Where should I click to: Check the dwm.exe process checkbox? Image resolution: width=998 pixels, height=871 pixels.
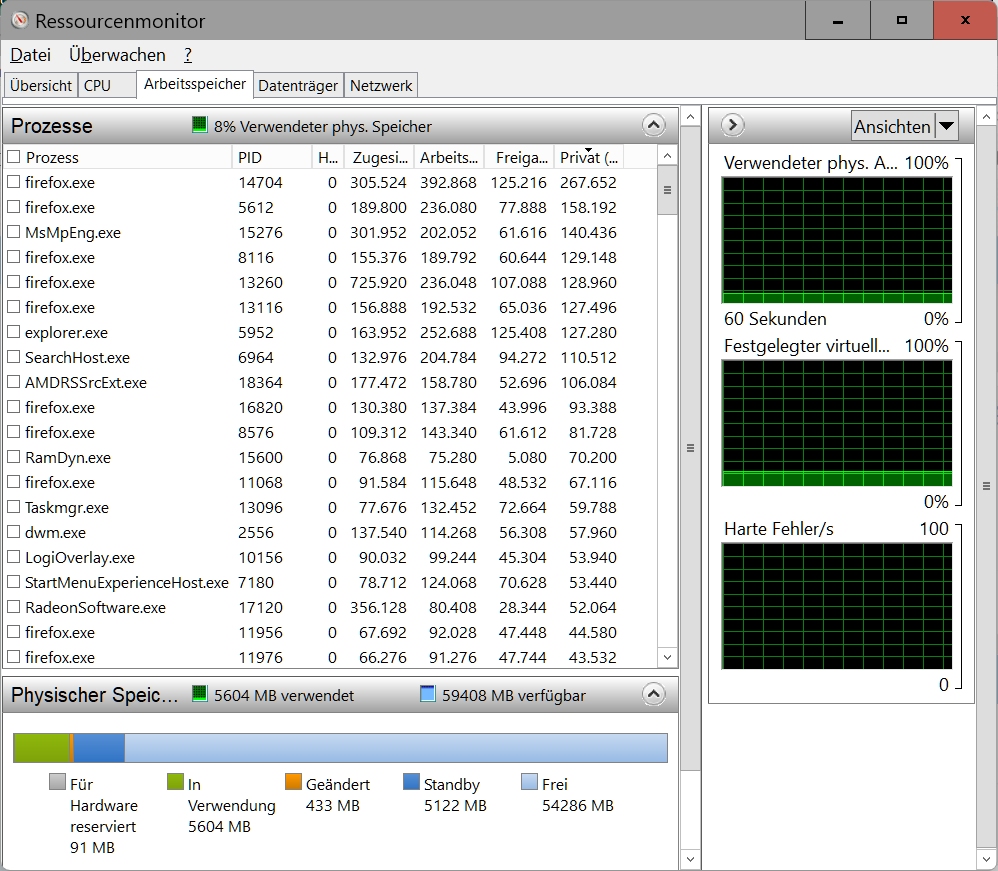click(x=14, y=532)
